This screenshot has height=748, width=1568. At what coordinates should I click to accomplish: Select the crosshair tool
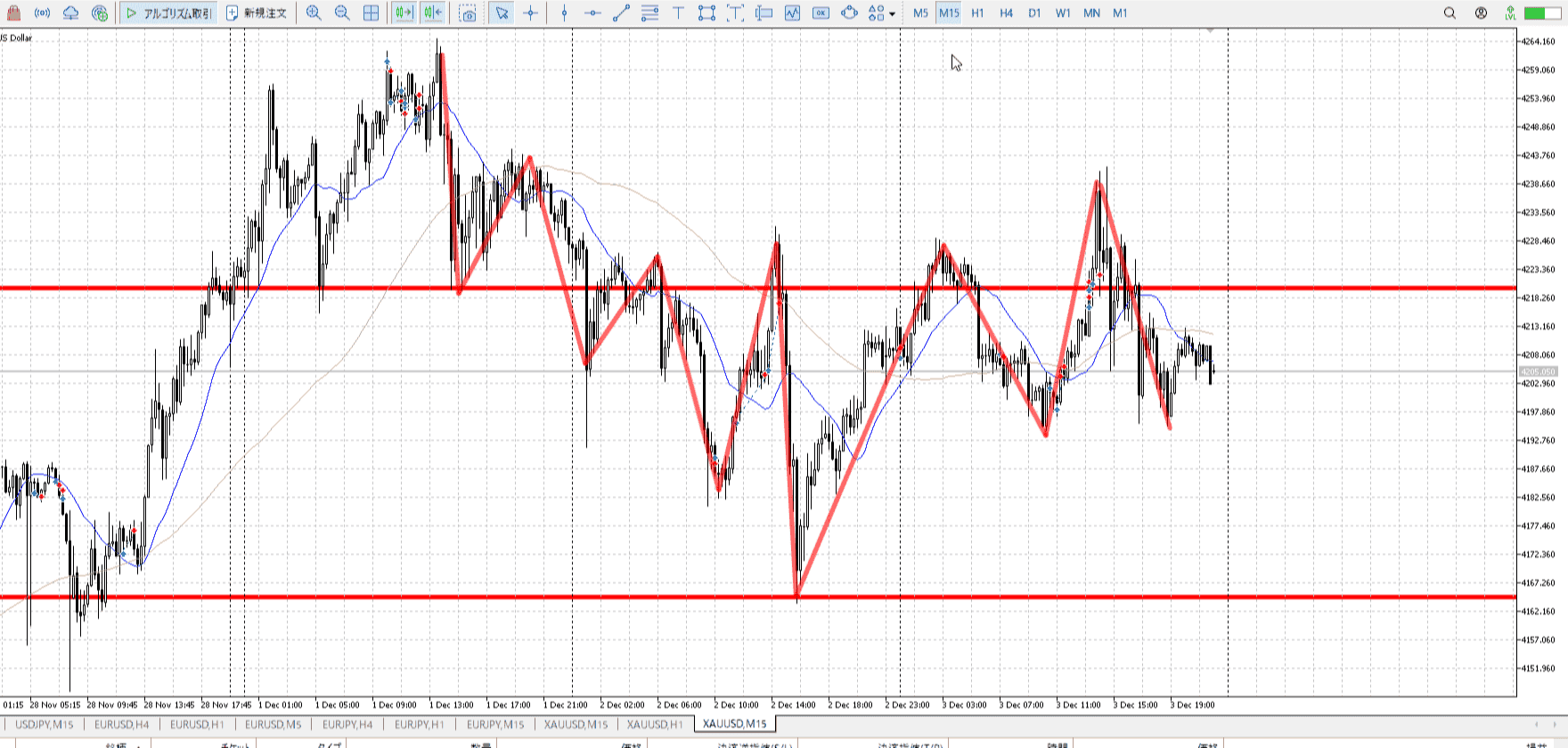[531, 13]
